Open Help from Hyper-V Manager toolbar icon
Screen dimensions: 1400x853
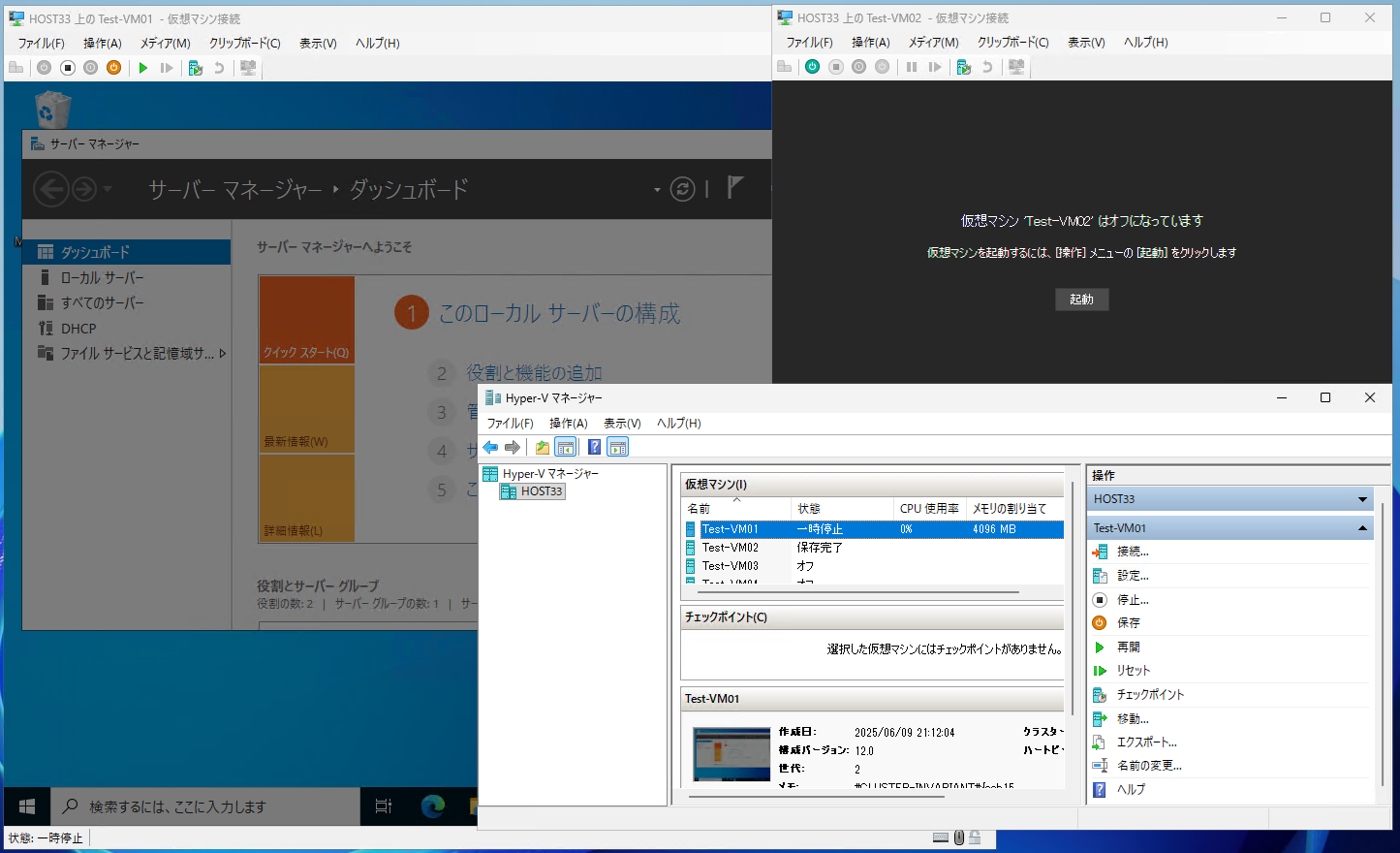594,447
